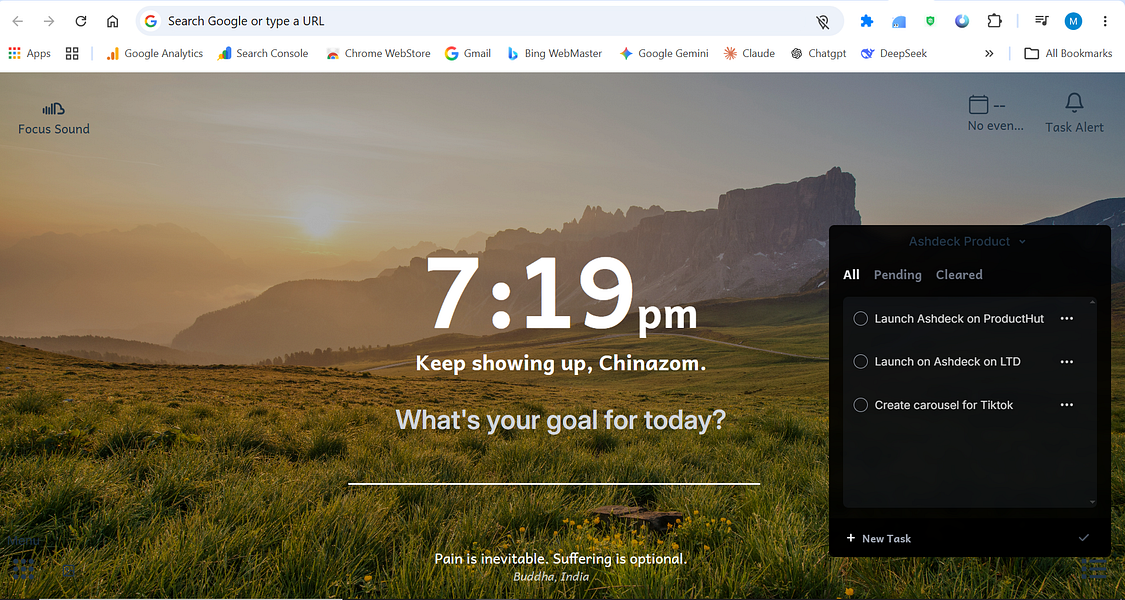Click the tracking protection eye icon in address bar
Viewport: 1125px width, 600px height.
click(x=823, y=22)
